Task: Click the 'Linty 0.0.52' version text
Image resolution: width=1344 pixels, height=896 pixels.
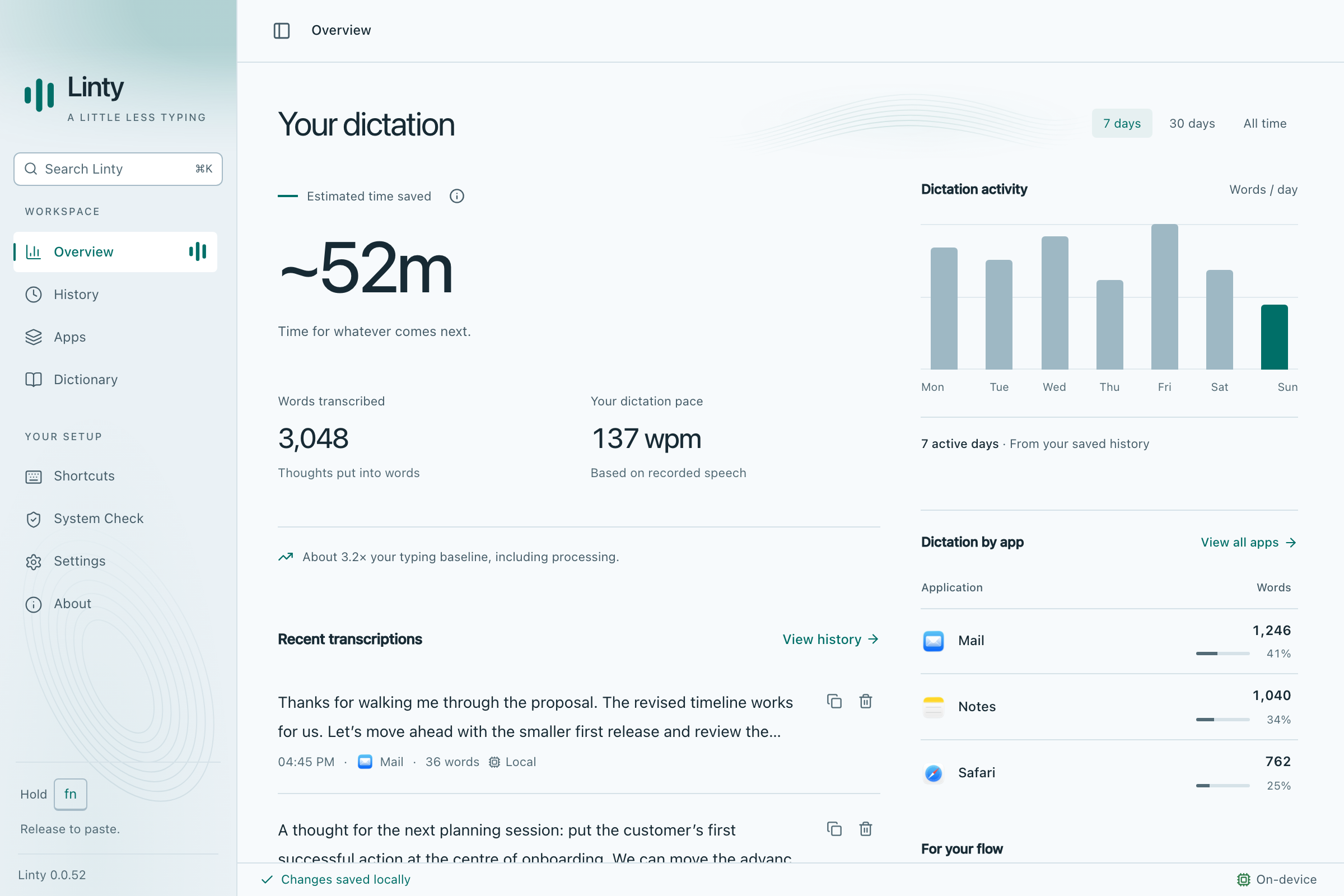Action: point(52,875)
